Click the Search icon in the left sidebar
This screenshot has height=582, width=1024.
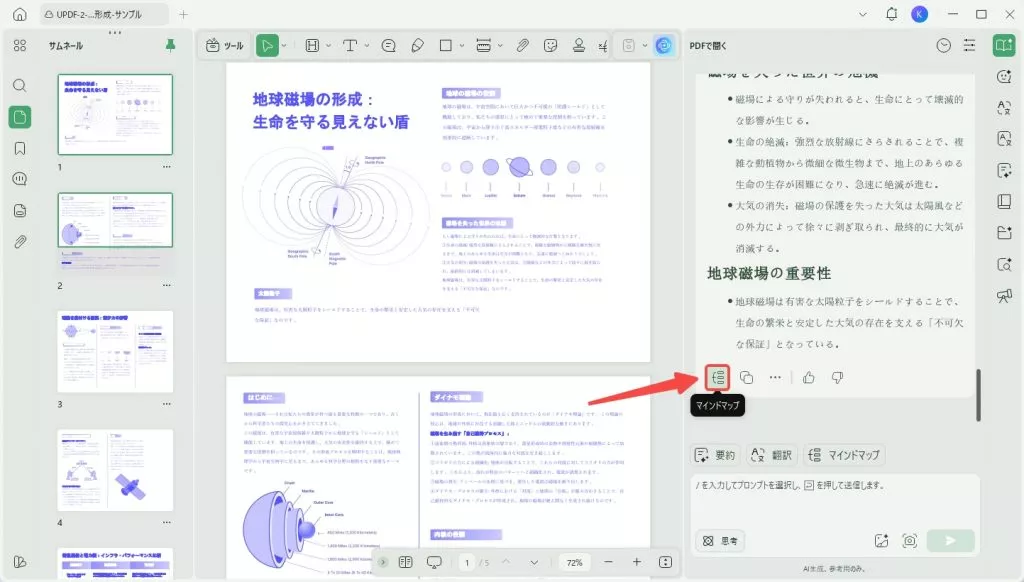tap(19, 85)
